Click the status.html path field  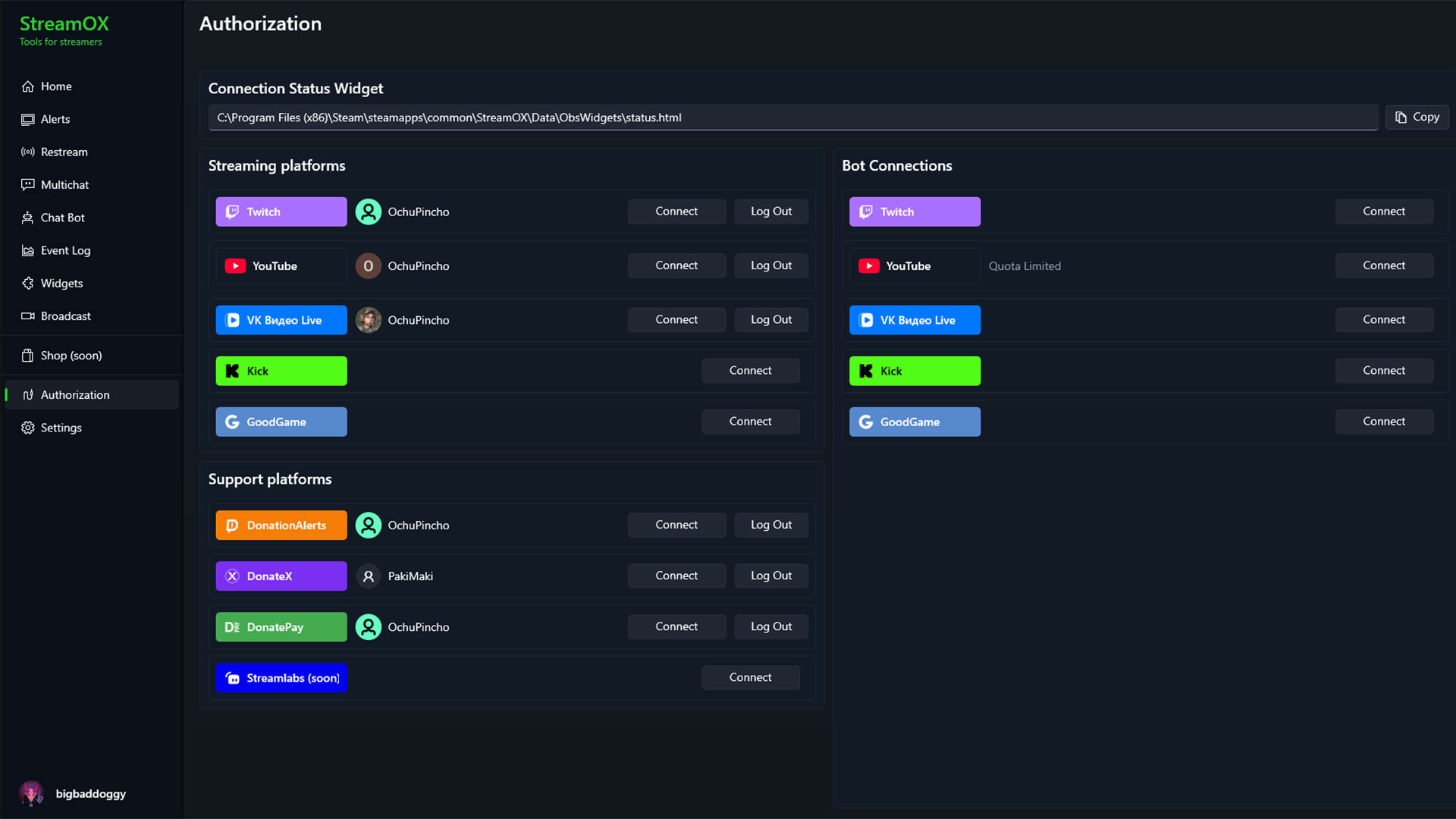[x=793, y=118]
